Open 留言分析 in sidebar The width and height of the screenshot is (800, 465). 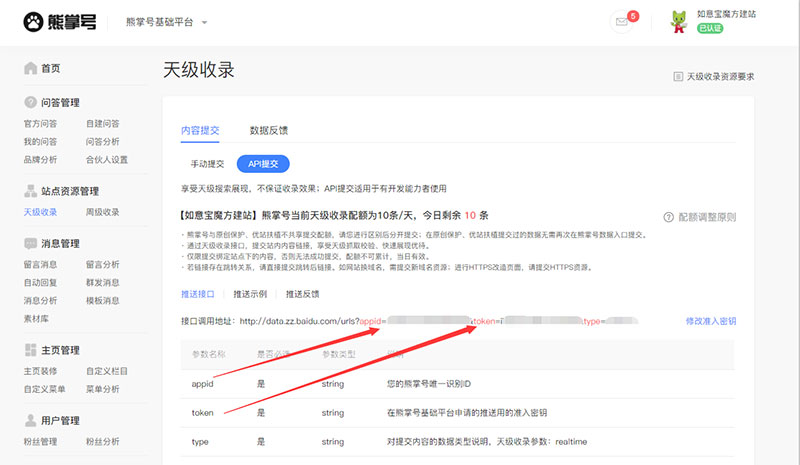(x=103, y=264)
